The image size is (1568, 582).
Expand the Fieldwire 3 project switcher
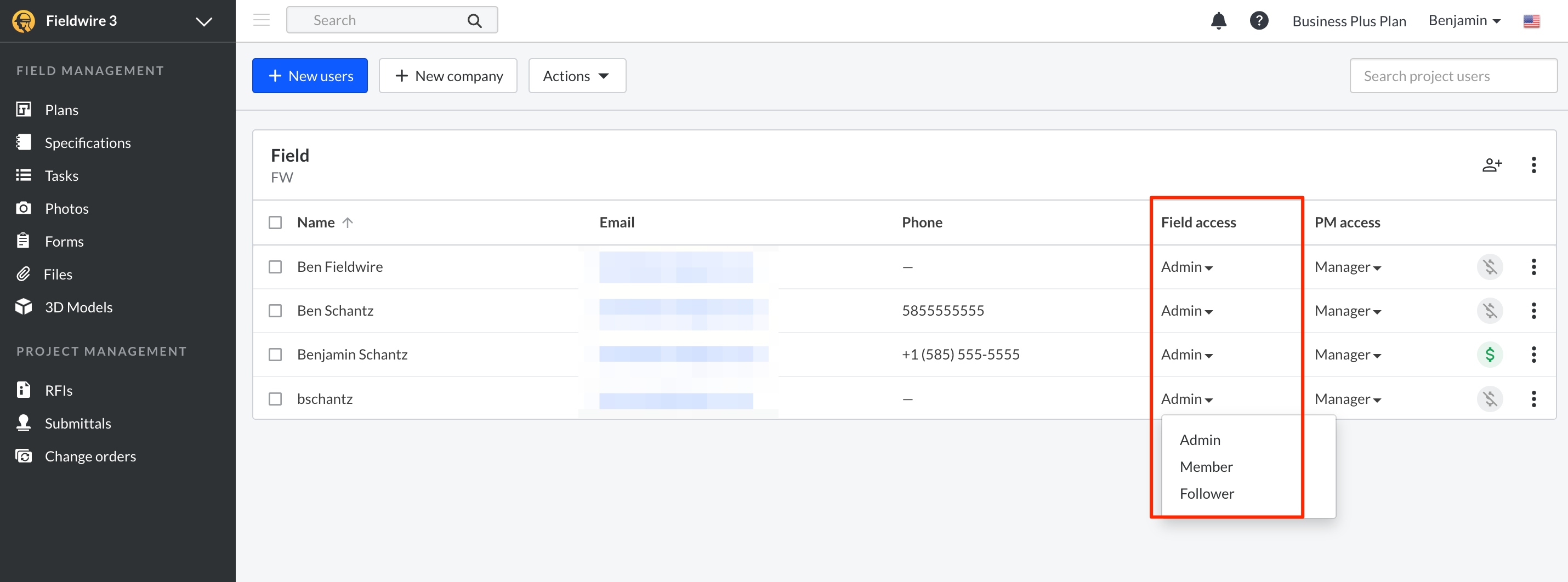[x=203, y=21]
